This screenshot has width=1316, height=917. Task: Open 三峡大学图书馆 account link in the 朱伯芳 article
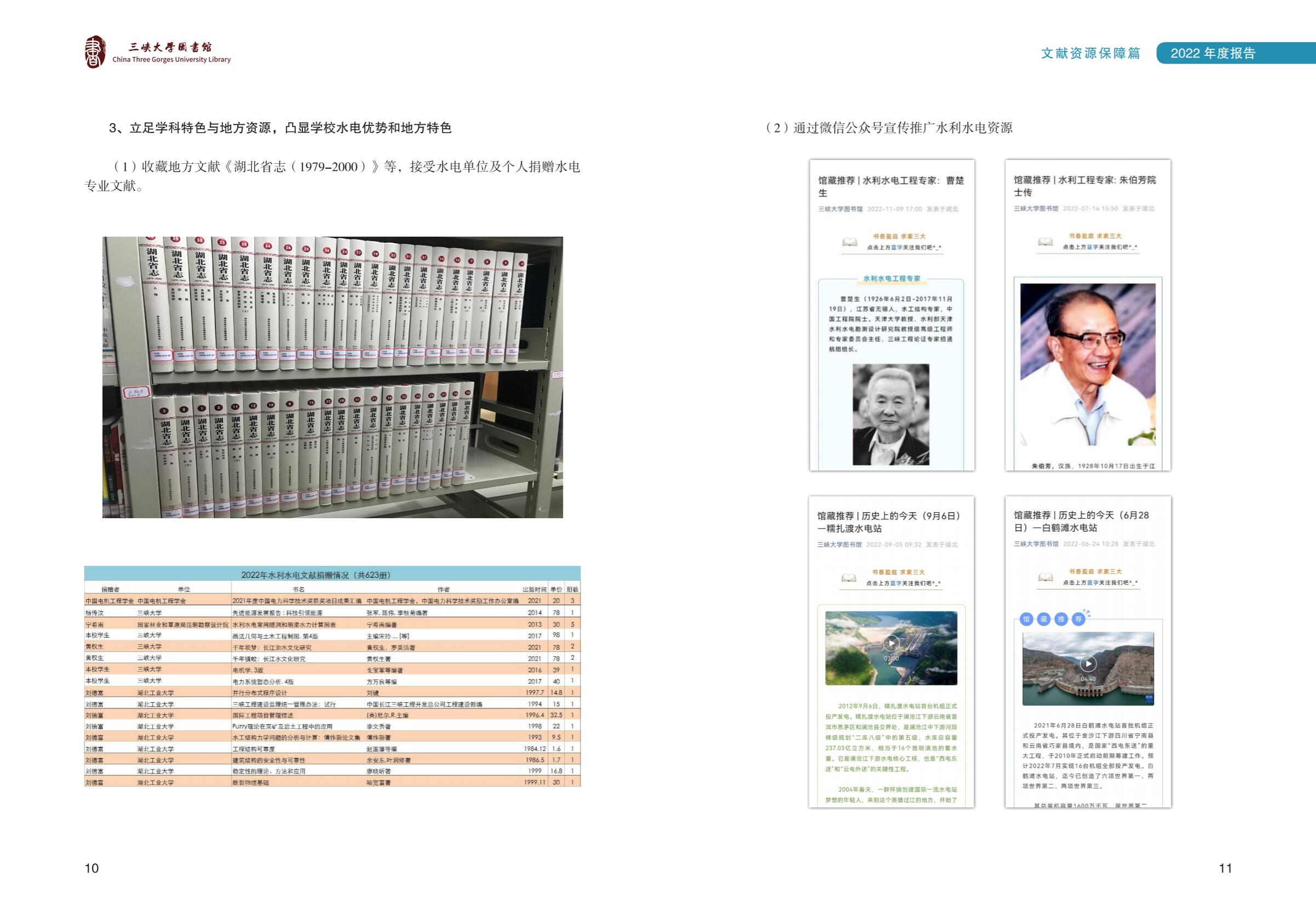click(x=1036, y=209)
